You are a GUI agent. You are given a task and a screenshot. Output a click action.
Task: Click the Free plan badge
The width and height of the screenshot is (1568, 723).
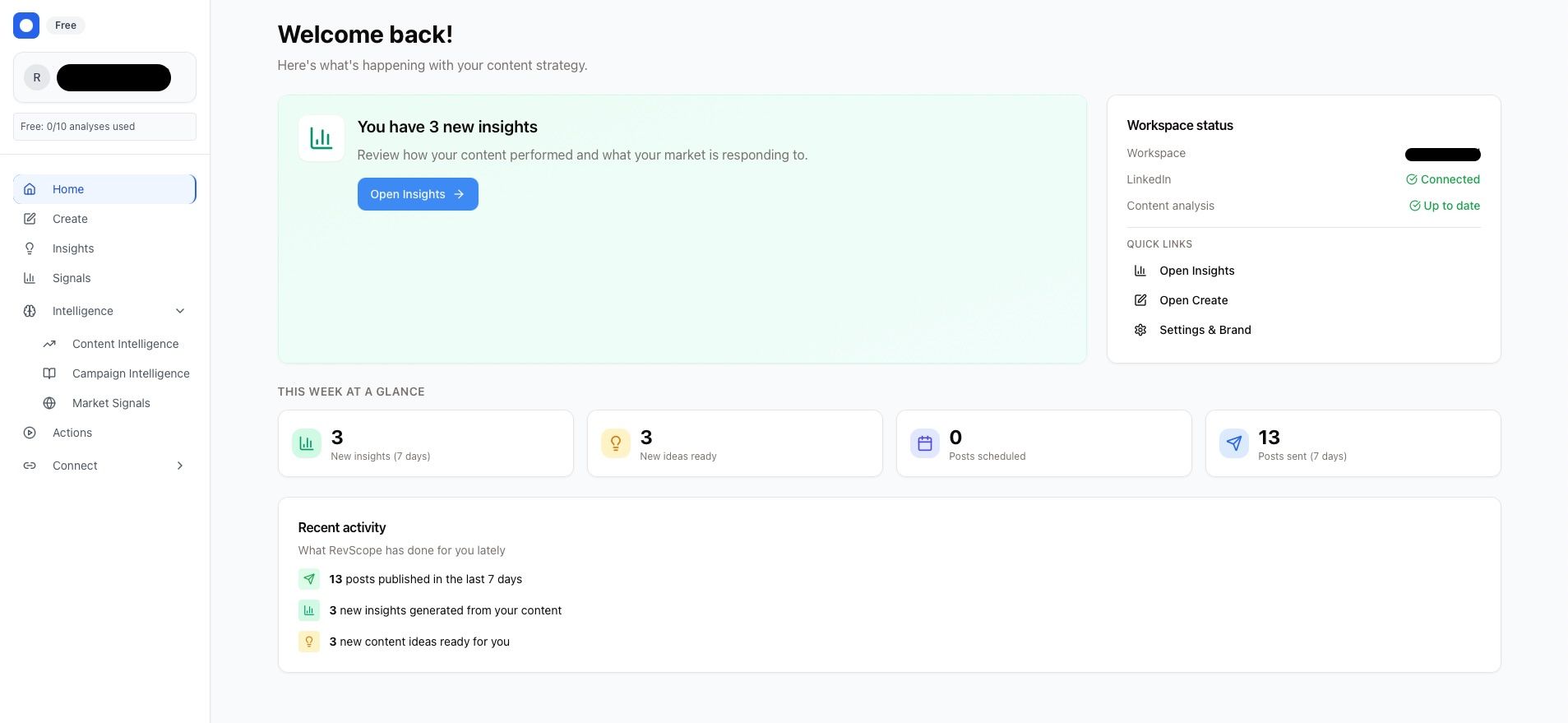(x=66, y=25)
